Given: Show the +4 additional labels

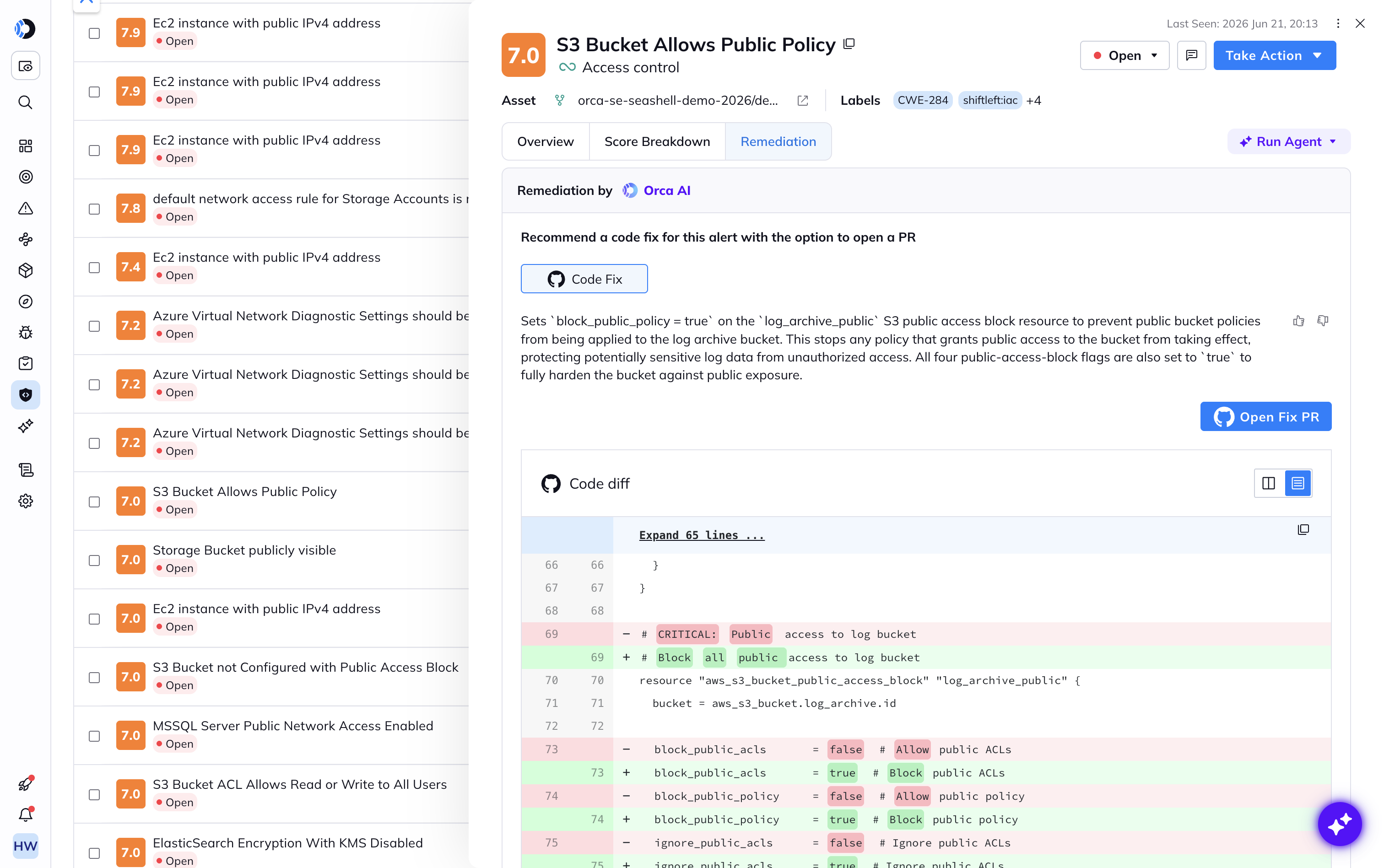Looking at the screenshot, I should coord(1033,101).
